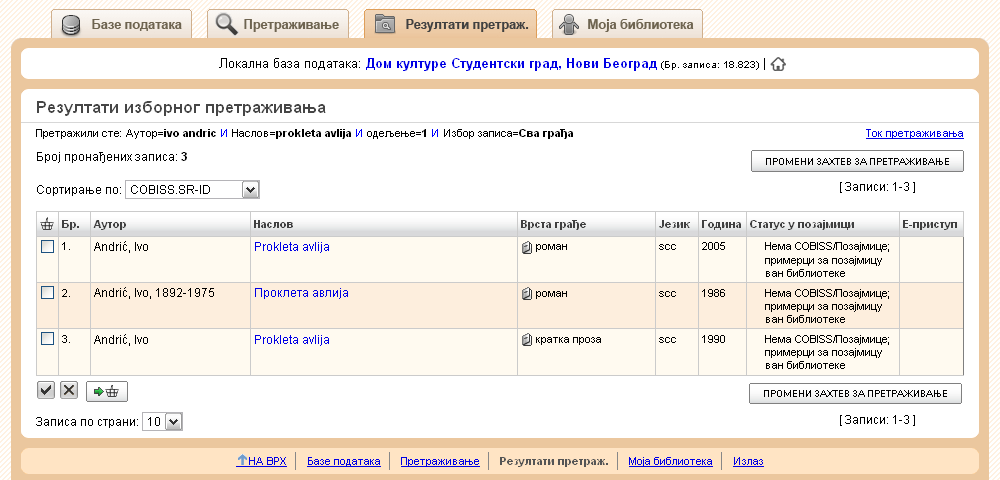The image size is (1000, 480).
Task: Tick the checkbox for record 1
Action: point(47,247)
